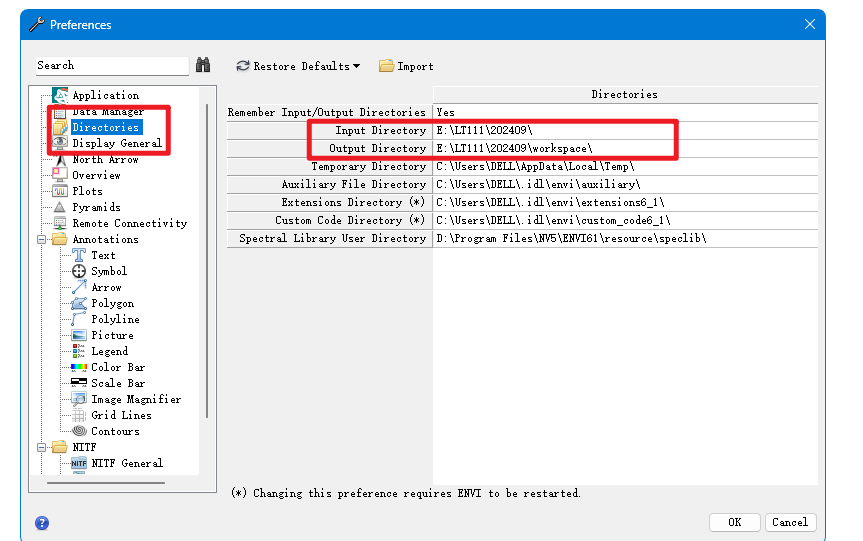Click the Image Magnifier icon
Screen dimensions: 863x541
[79, 398]
